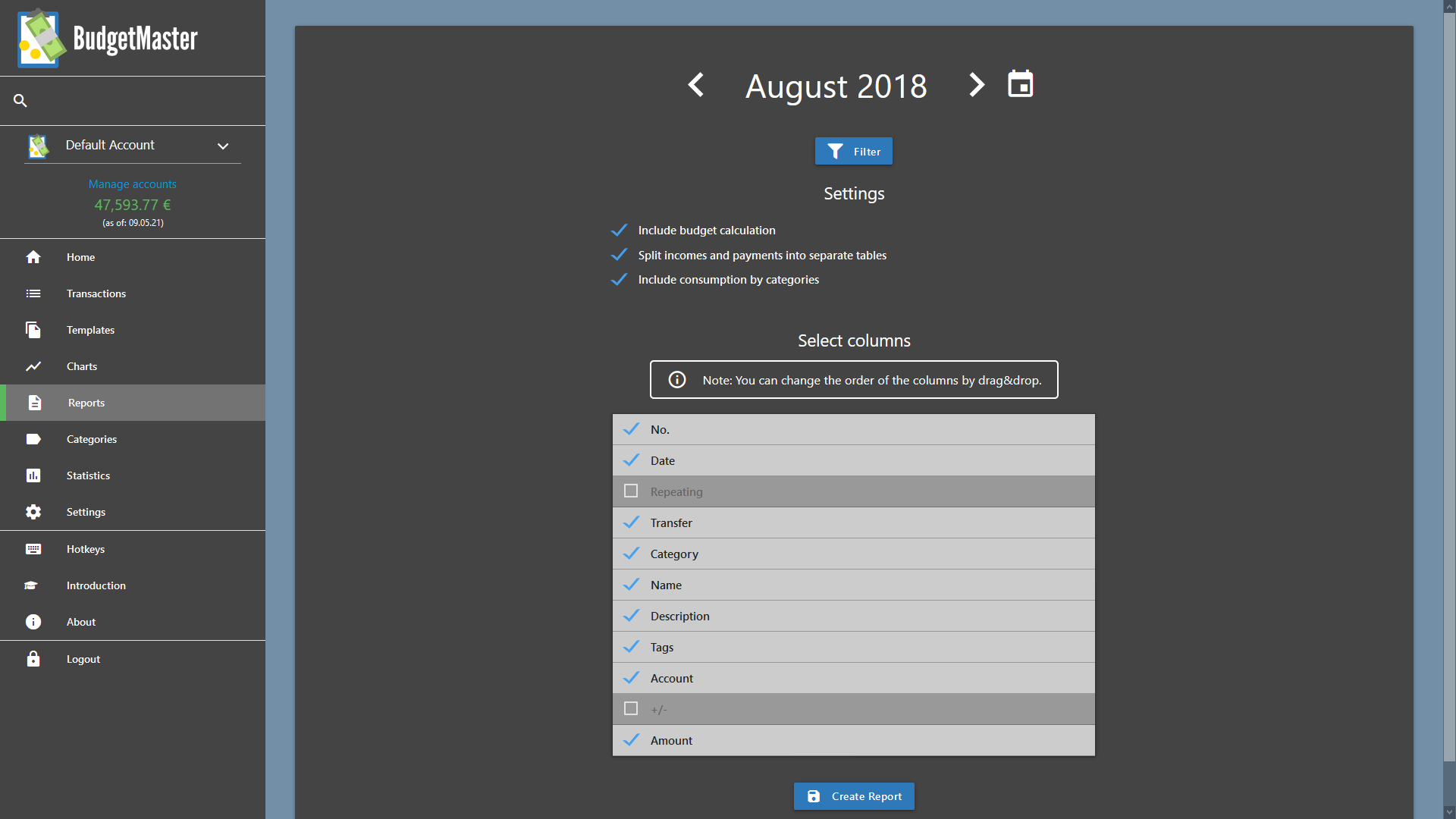This screenshot has height=819, width=1456.
Task: Open the Hotkeys page link
Action: [133, 549]
